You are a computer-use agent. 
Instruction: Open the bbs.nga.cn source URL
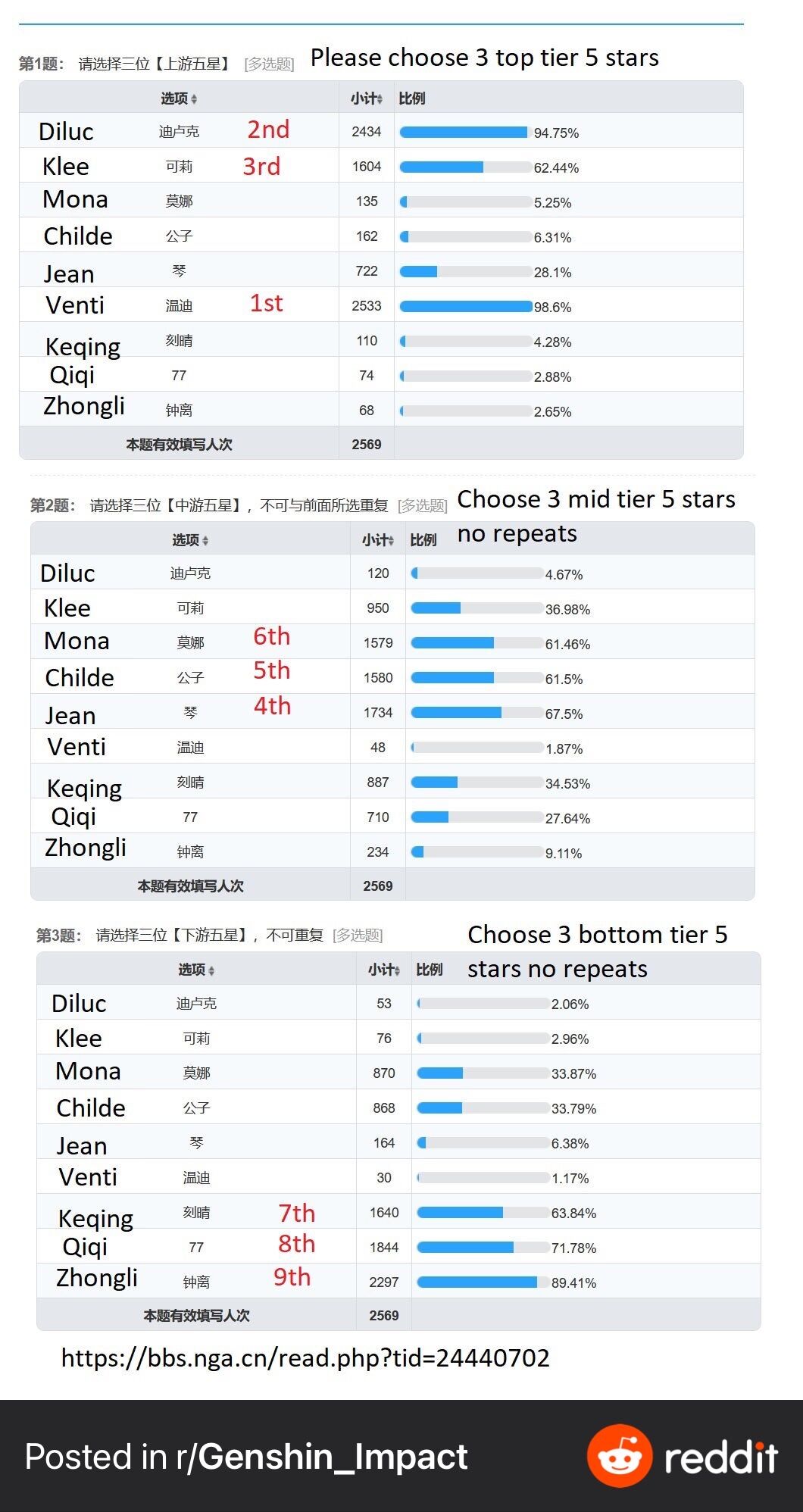(x=305, y=1357)
